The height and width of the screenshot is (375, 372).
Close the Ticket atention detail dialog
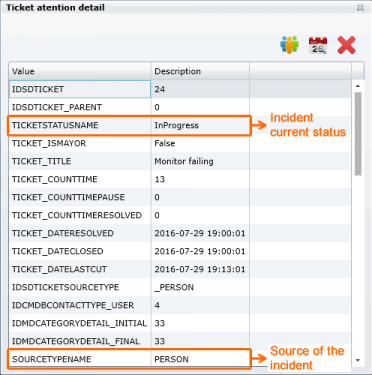[x=360, y=7]
